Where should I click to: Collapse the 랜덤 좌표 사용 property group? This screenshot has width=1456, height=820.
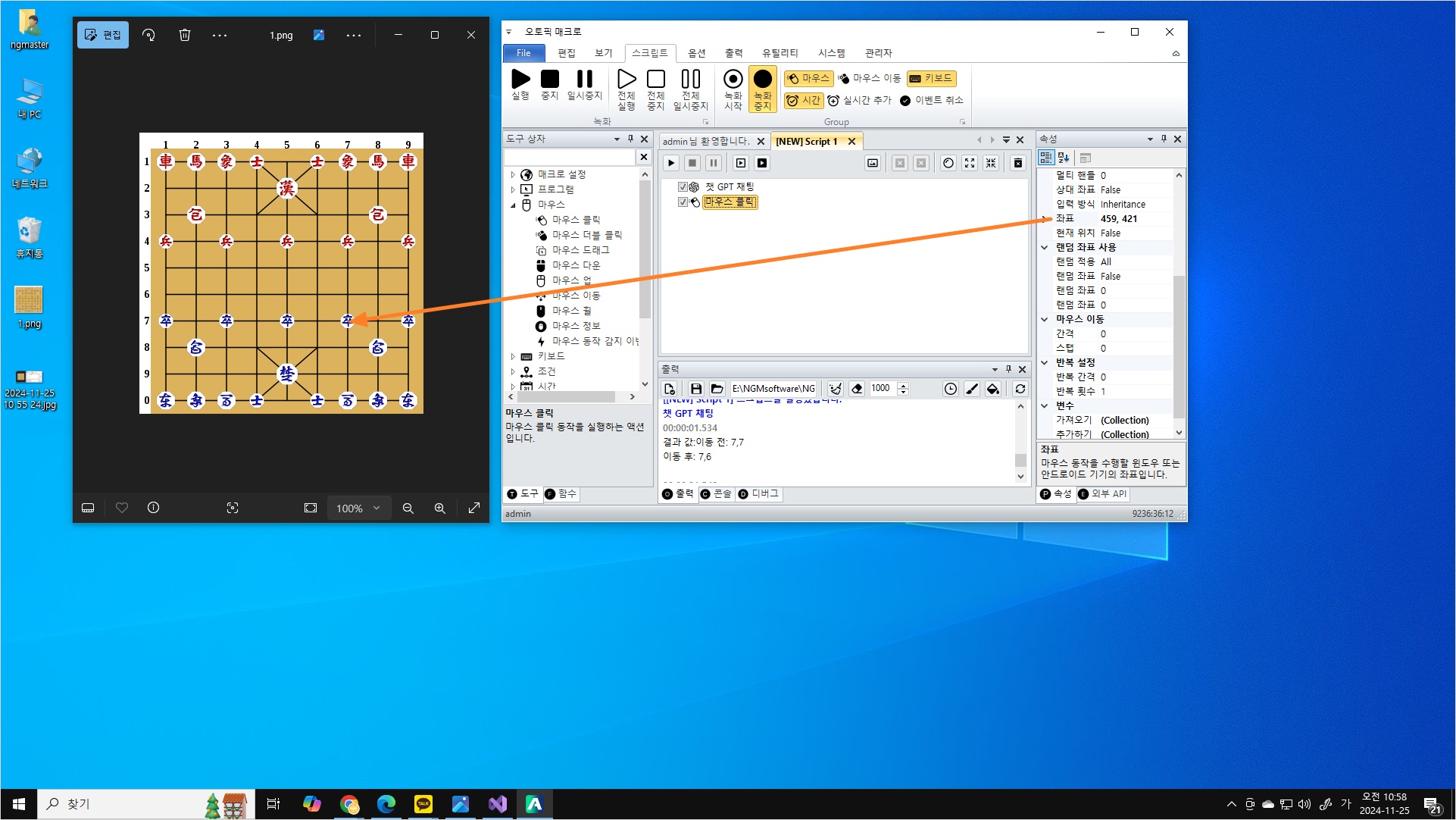(1045, 247)
